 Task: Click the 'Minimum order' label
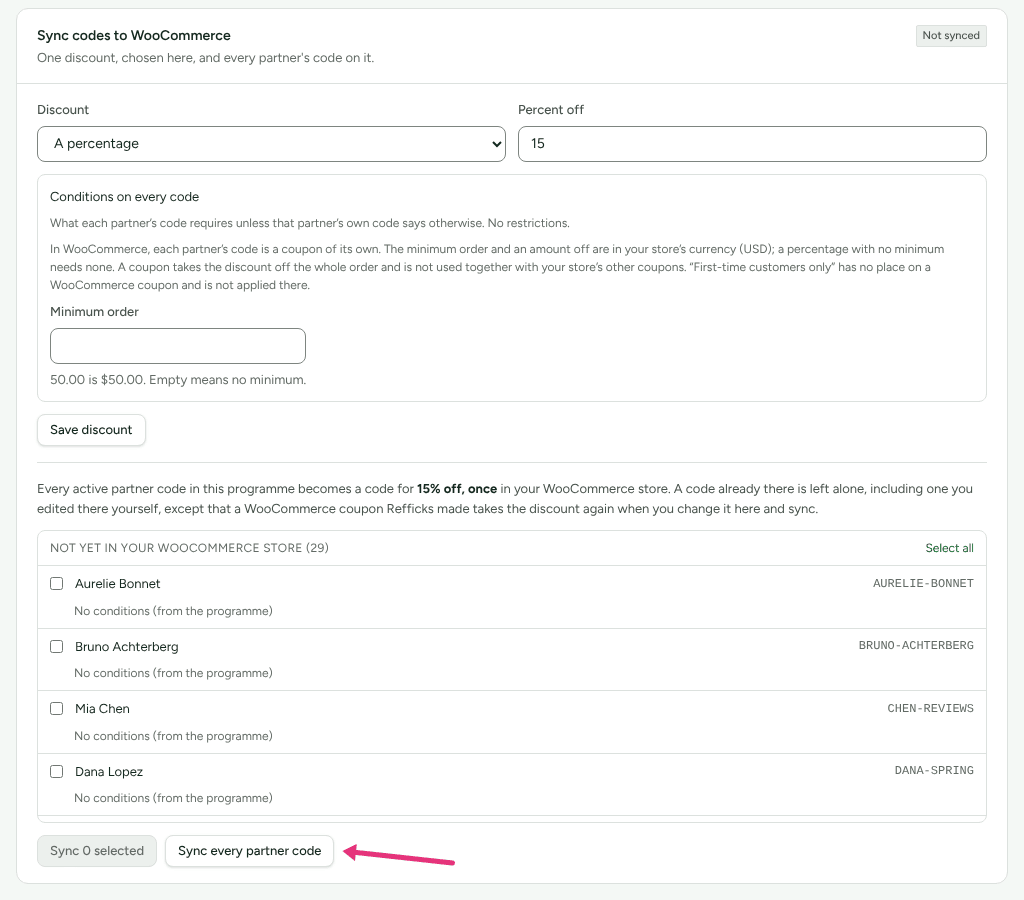pos(95,312)
